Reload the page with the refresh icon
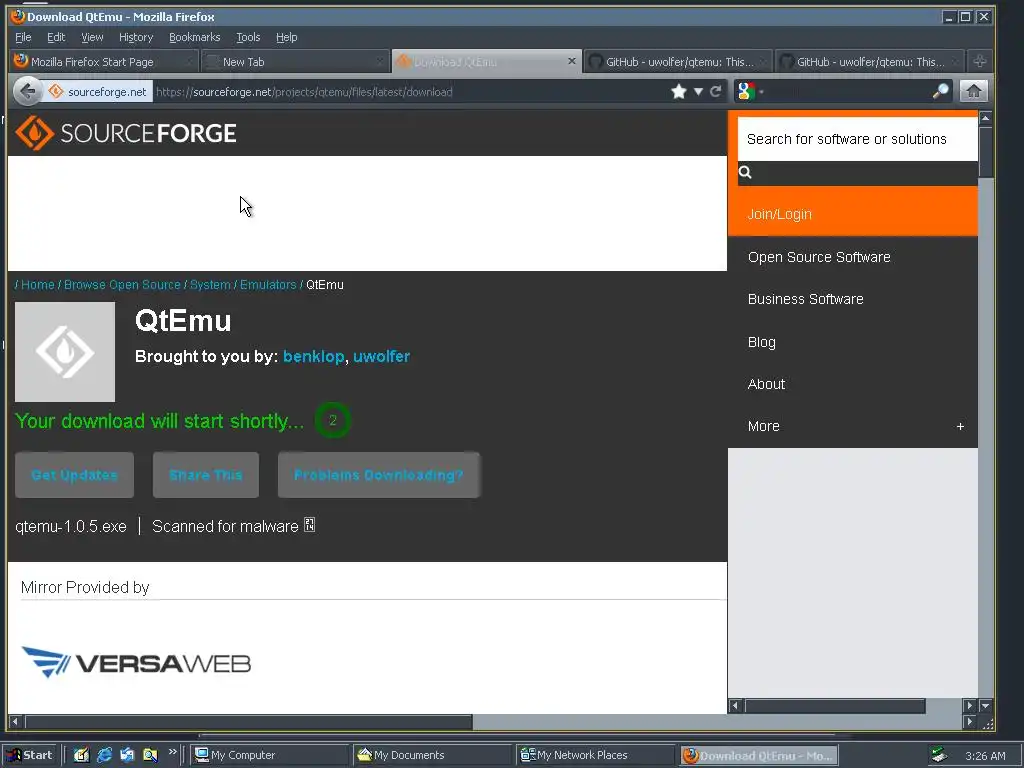1024x768 pixels. [x=716, y=91]
